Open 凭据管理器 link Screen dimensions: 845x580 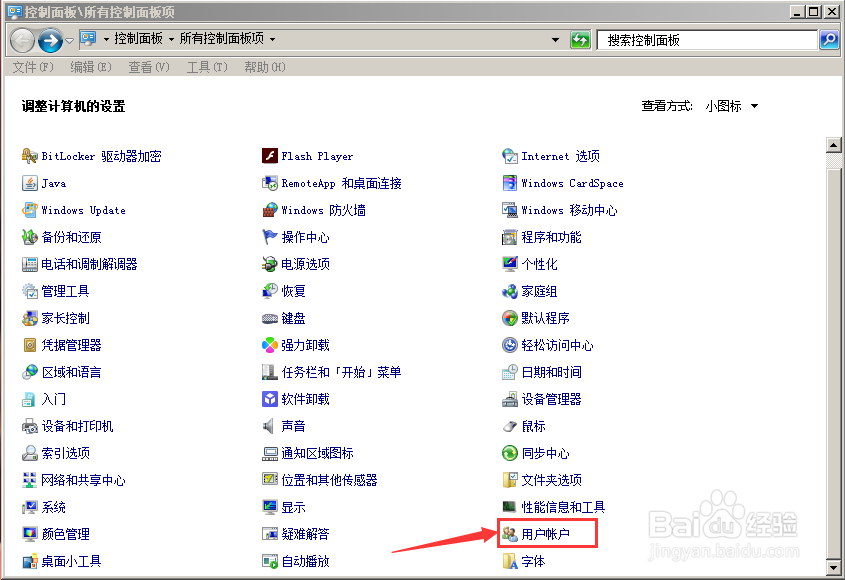[x=71, y=346]
